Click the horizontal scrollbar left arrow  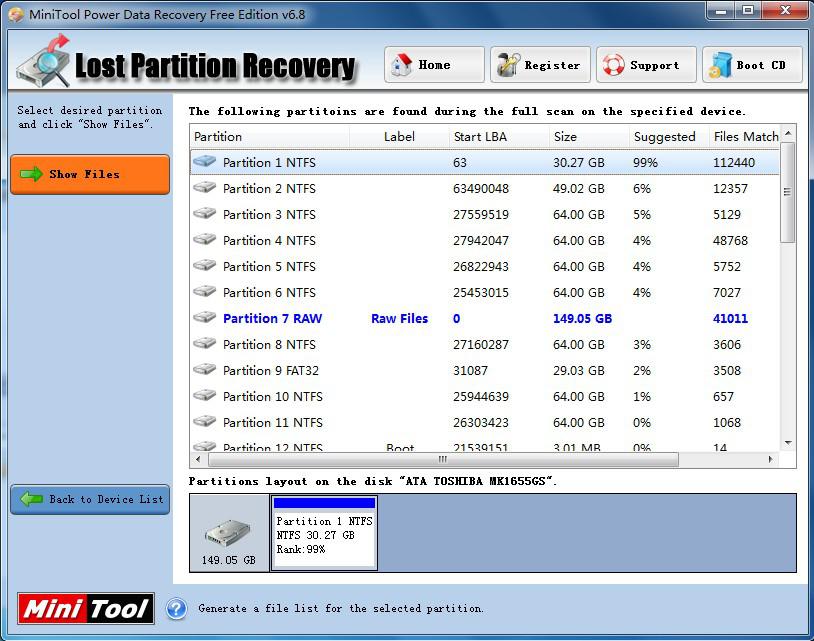[x=198, y=459]
